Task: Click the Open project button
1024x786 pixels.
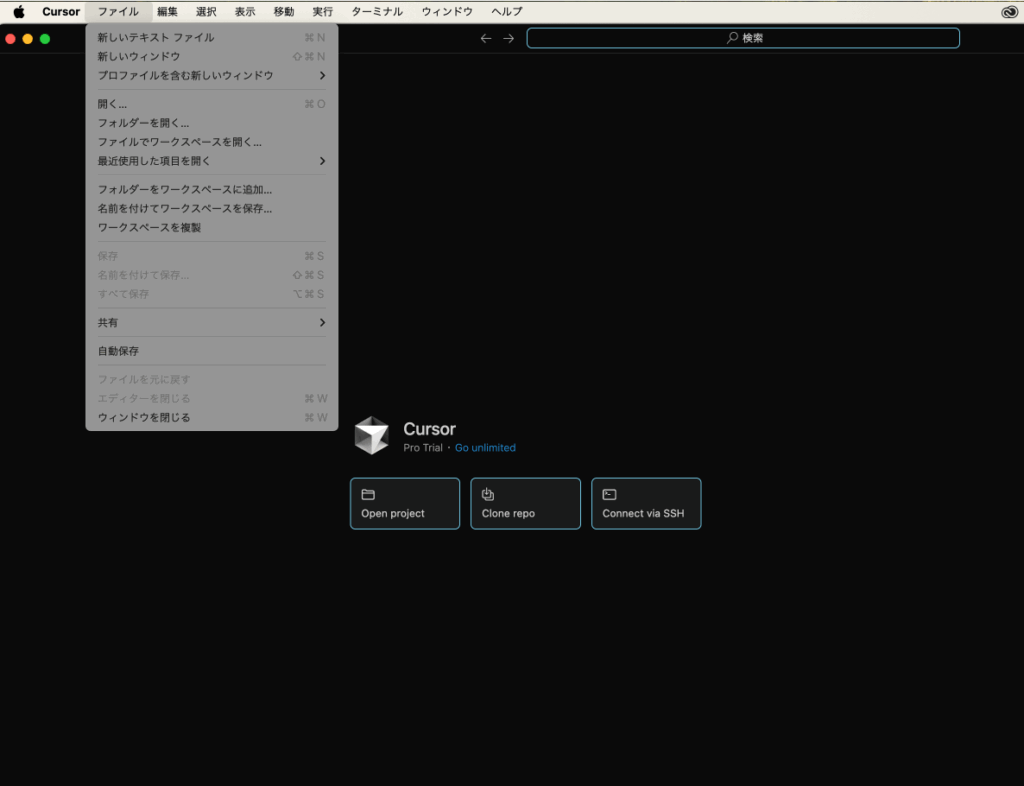Action: pyautogui.click(x=405, y=503)
